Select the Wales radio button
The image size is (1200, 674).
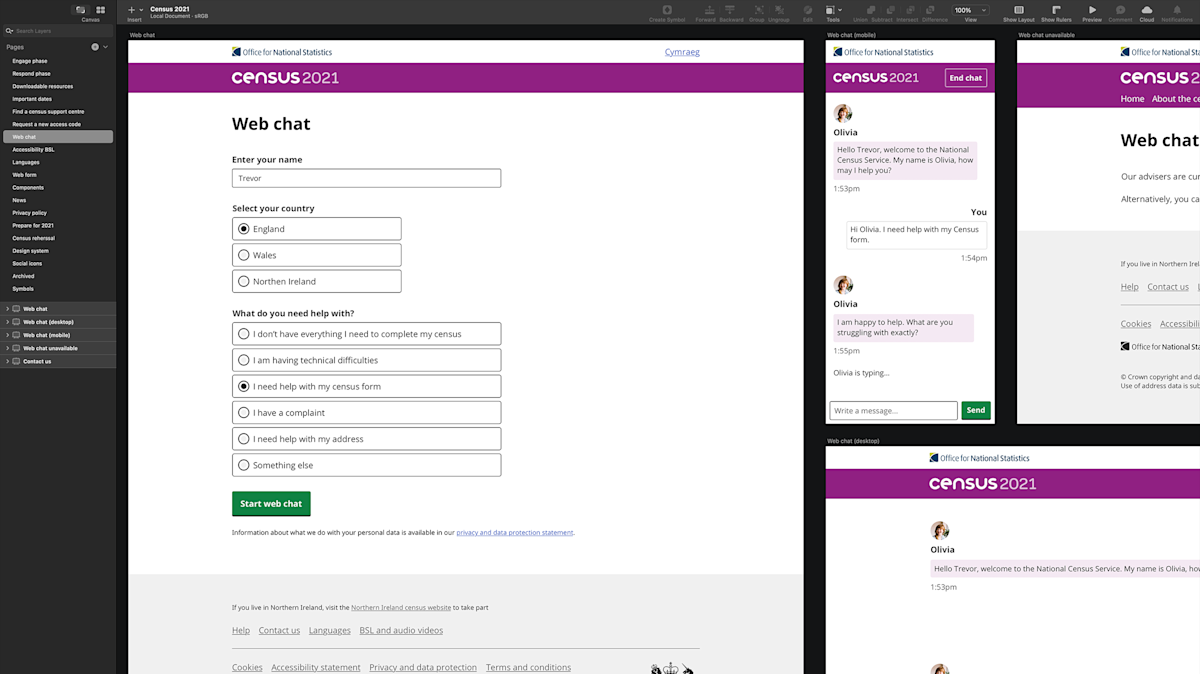243,255
